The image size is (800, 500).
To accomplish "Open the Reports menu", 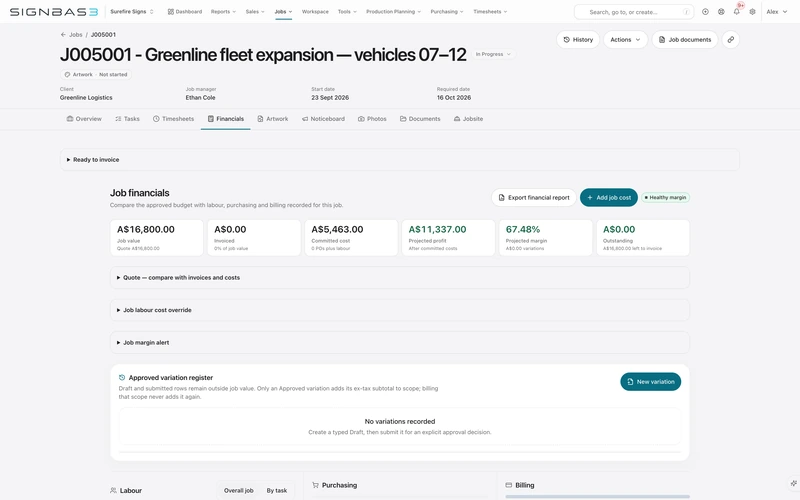I will pyautogui.click(x=223, y=12).
